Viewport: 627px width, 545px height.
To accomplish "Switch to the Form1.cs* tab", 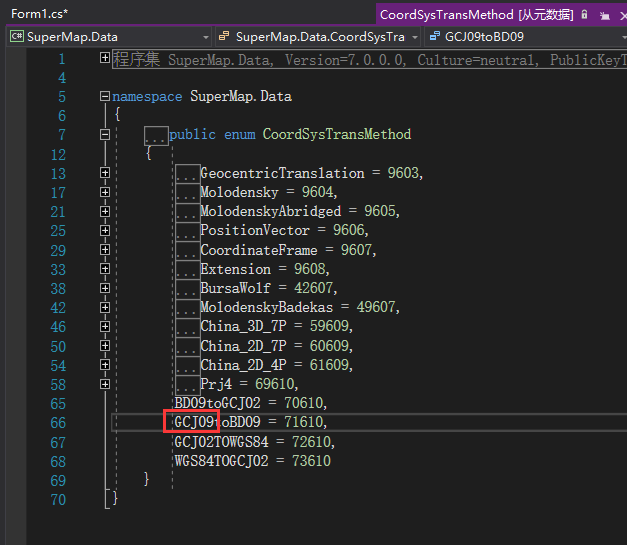I will pos(39,14).
